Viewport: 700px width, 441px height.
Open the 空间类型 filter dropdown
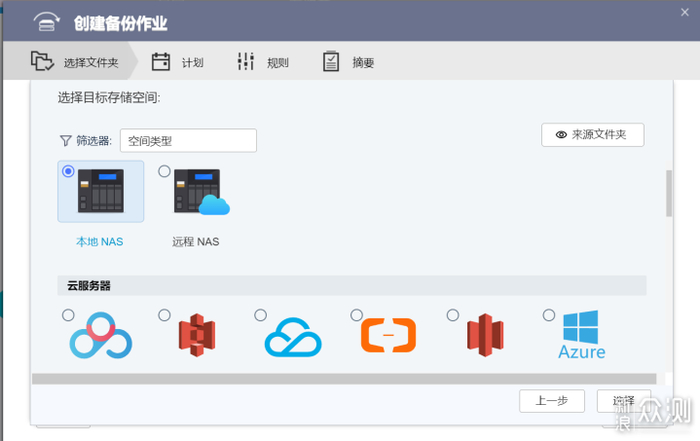(x=188, y=141)
